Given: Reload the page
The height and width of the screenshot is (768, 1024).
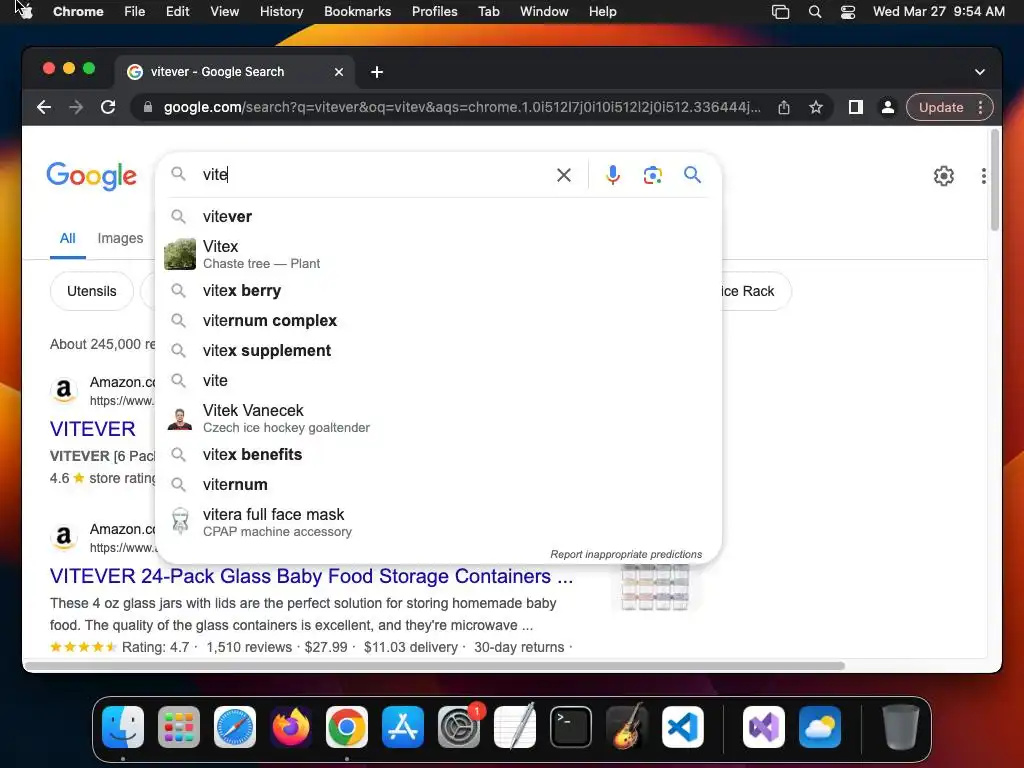Looking at the screenshot, I should click(x=108, y=107).
